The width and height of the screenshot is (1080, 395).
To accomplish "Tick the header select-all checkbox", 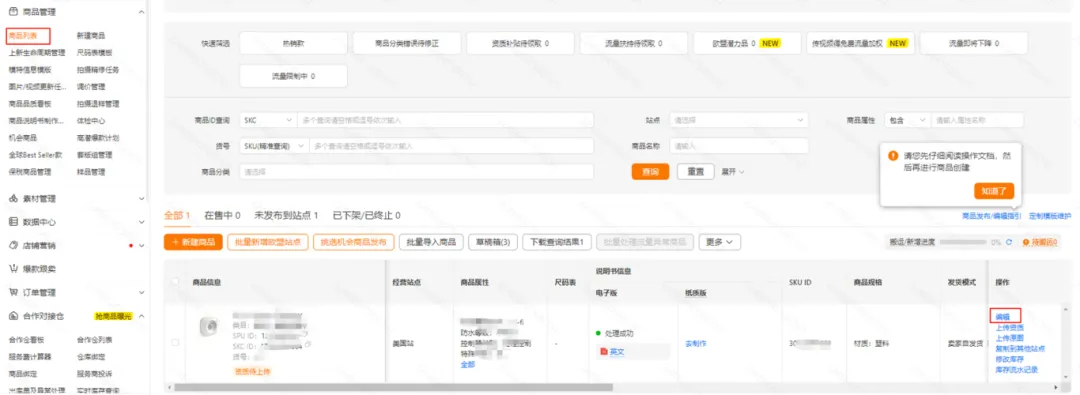I will pos(176,281).
